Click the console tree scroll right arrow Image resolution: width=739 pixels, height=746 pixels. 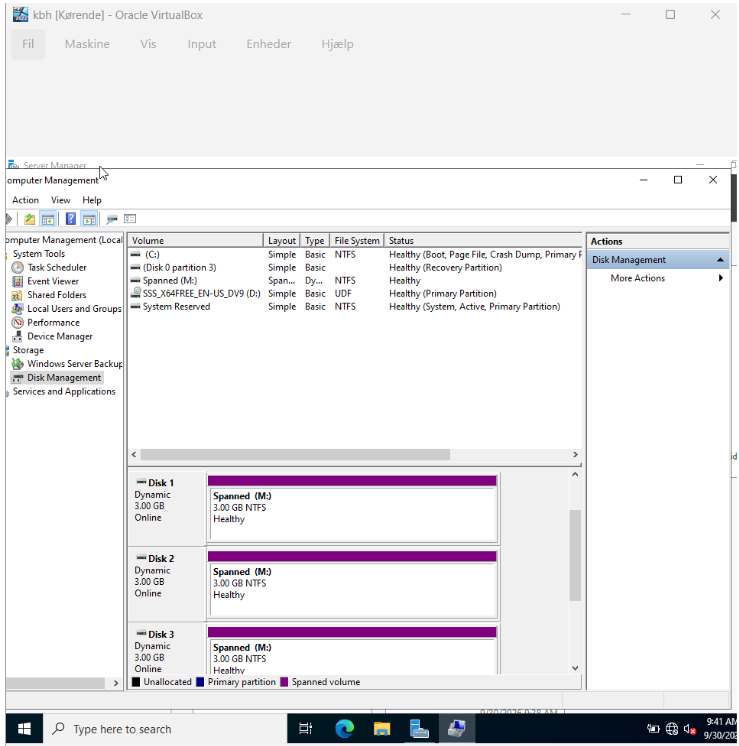click(116, 683)
